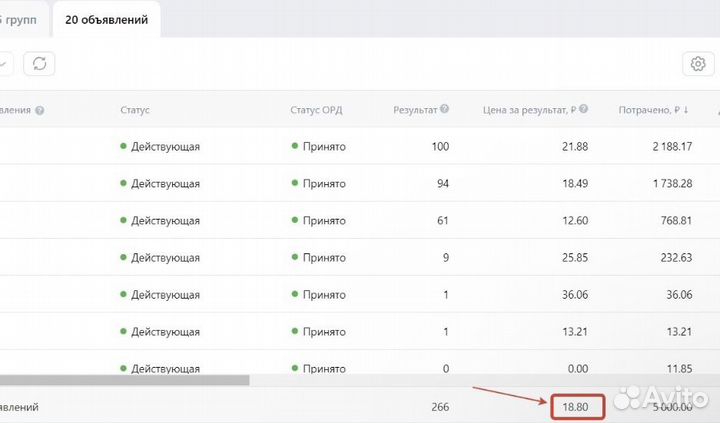Click price per result 25.85
The height and width of the screenshot is (423, 720).
point(575,258)
